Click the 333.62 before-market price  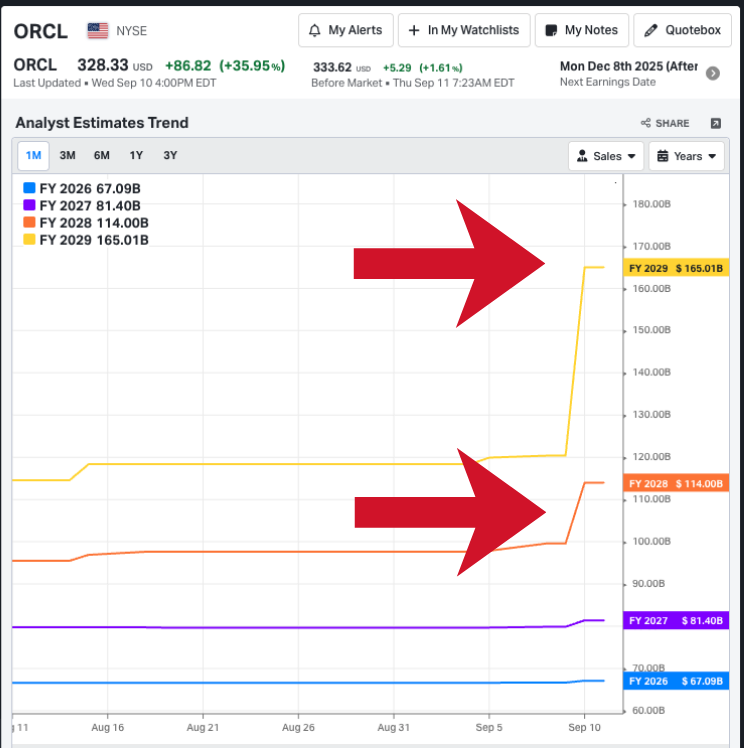332,67
